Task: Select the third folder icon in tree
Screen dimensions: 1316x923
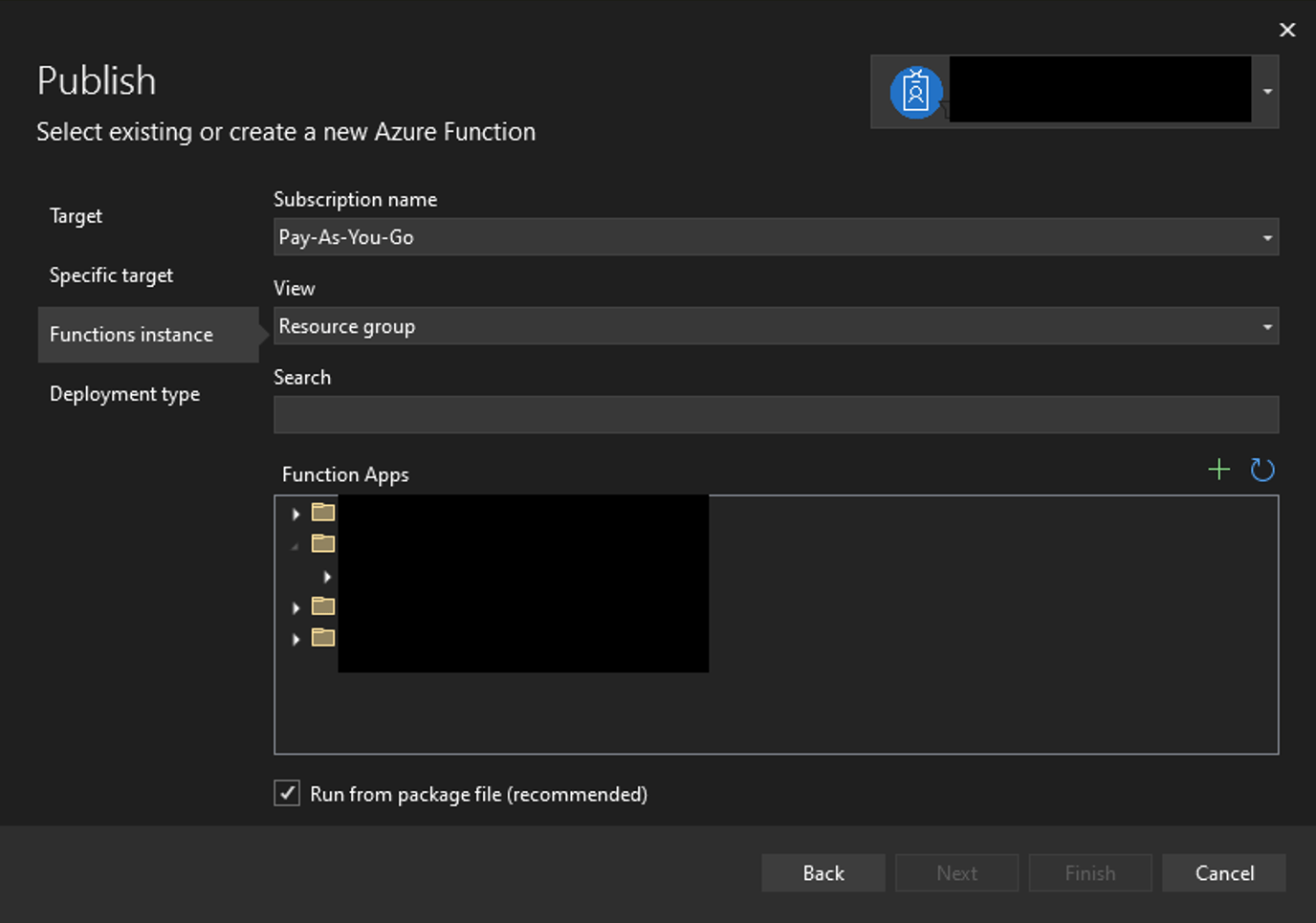Action: pyautogui.click(x=323, y=605)
